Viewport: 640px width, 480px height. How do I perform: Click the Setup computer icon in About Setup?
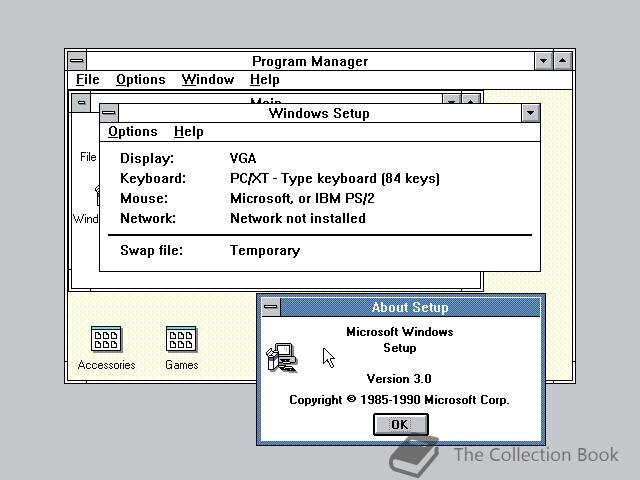coord(282,357)
